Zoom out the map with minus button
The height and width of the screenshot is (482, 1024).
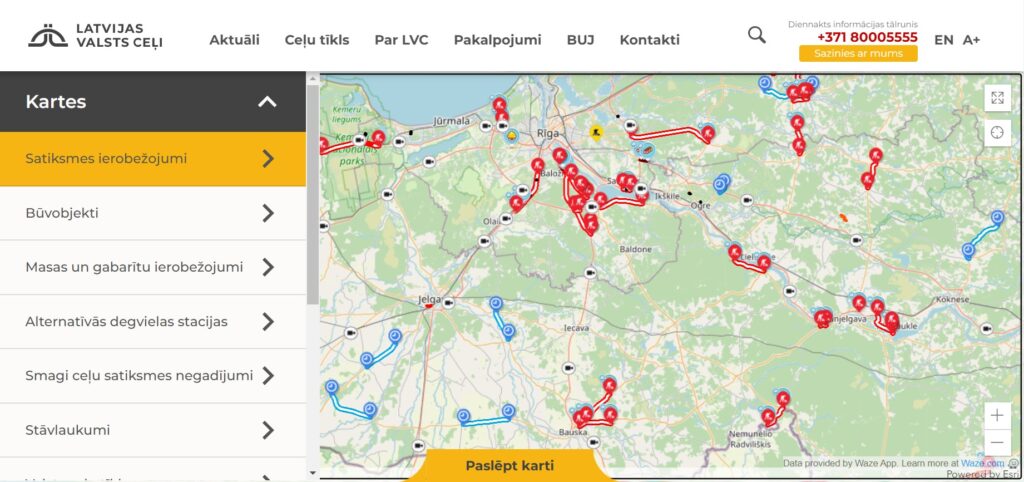pos(997,443)
